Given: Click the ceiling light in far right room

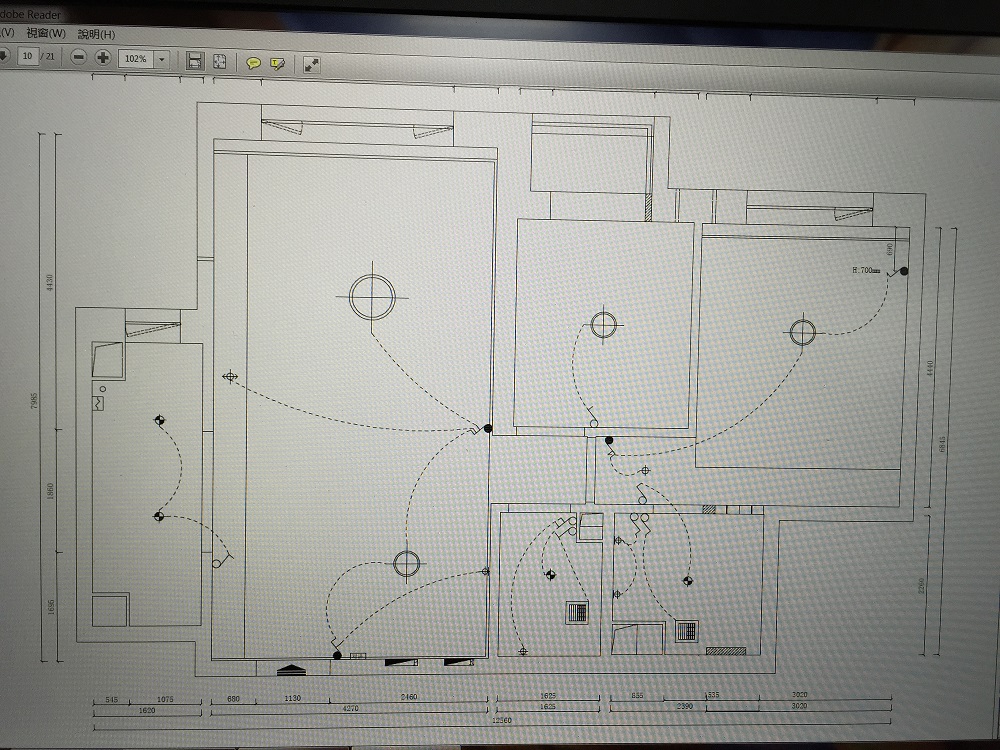Looking at the screenshot, I should [x=802, y=332].
